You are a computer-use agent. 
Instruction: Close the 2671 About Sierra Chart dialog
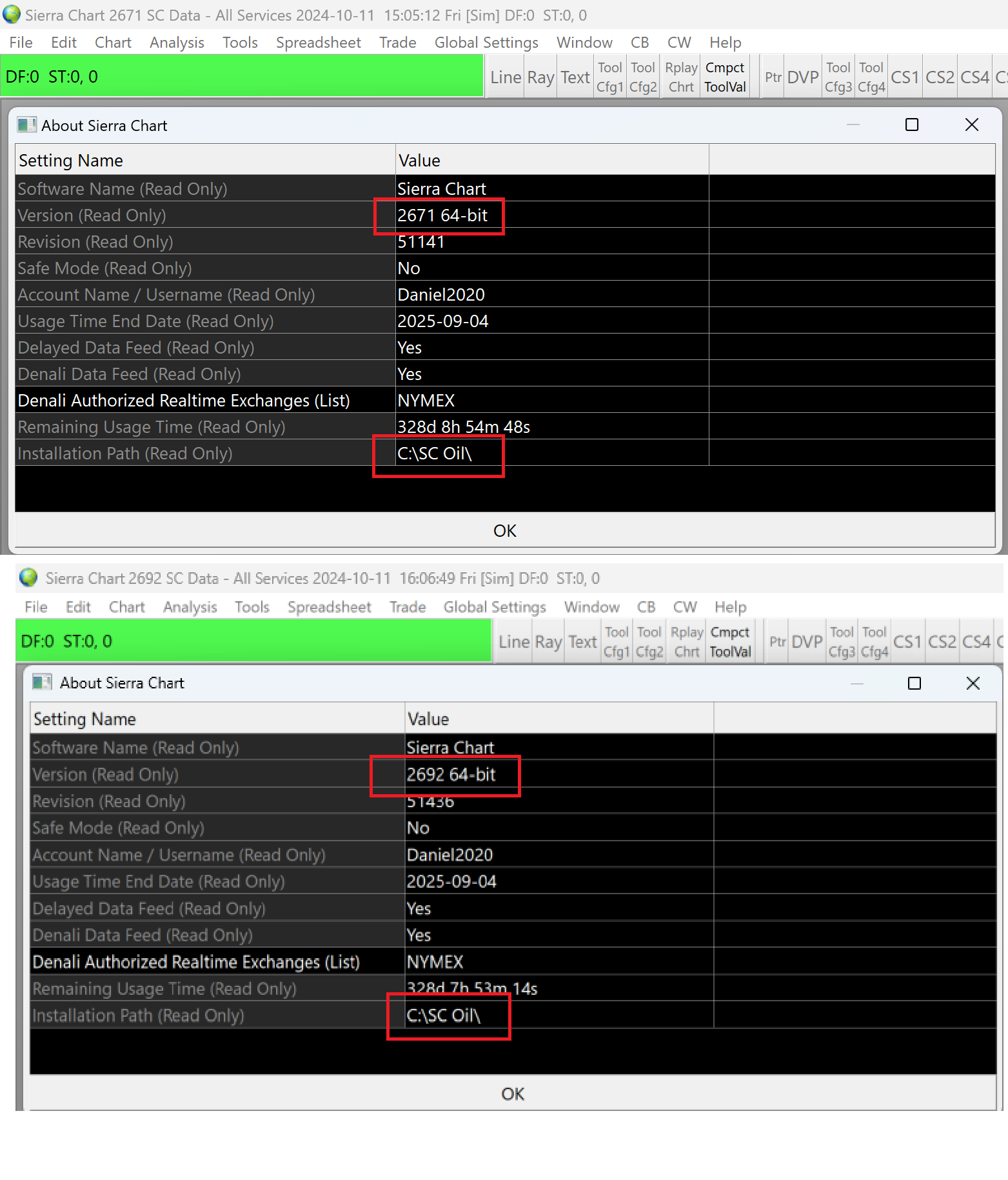click(x=972, y=125)
